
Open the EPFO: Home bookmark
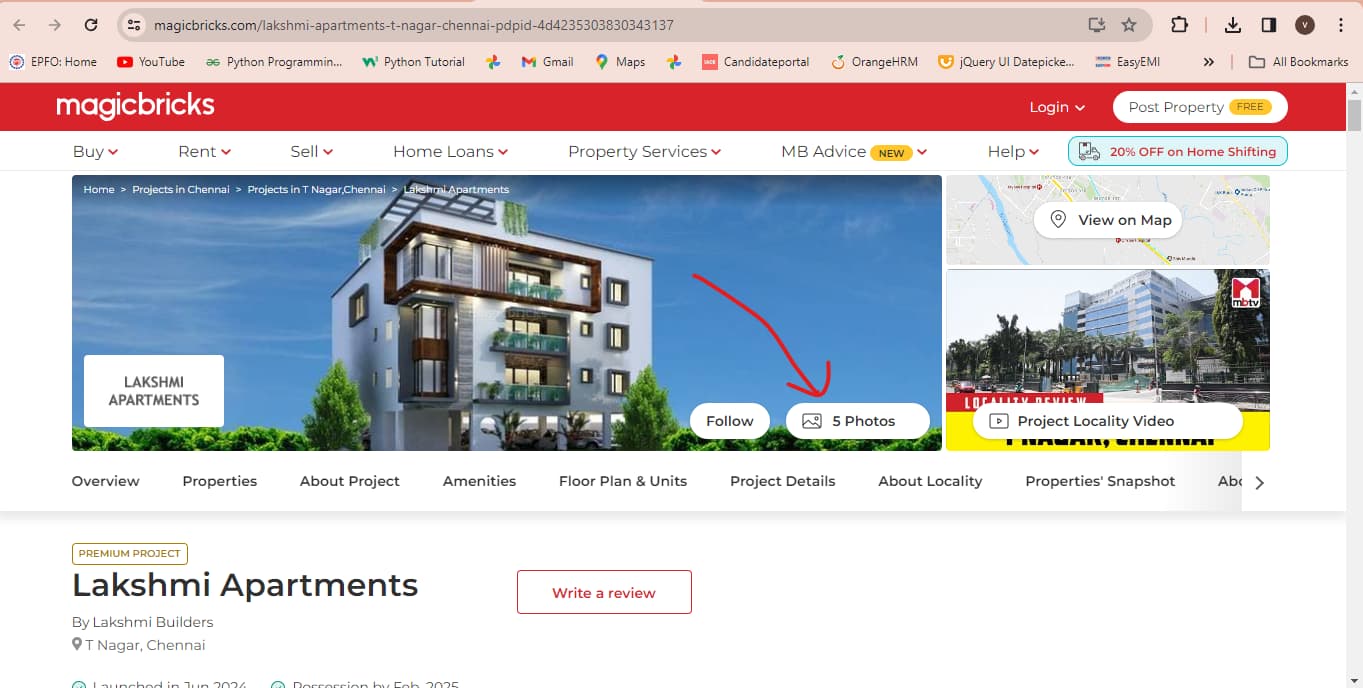pos(53,62)
